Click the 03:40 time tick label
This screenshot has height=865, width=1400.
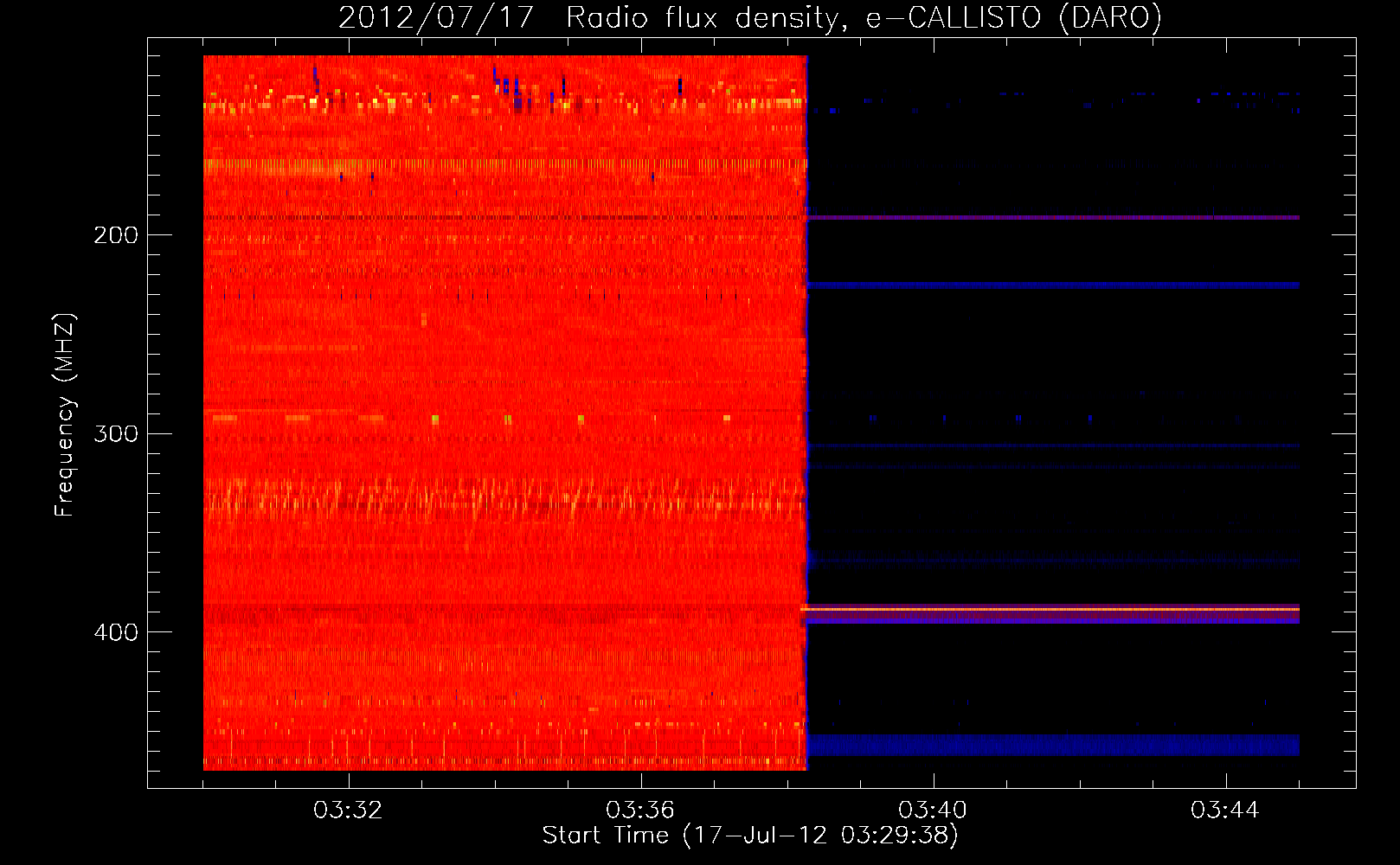point(933,811)
